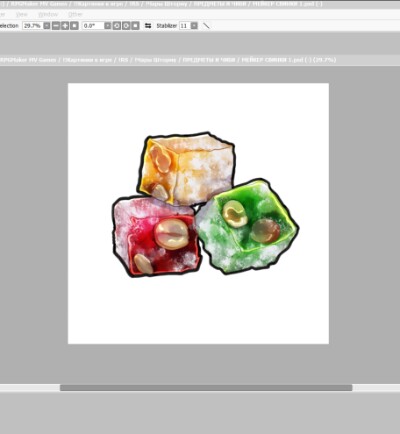This screenshot has height=434, width=400.
Task: Reset the canvas zoom button
Action: coord(74,26)
